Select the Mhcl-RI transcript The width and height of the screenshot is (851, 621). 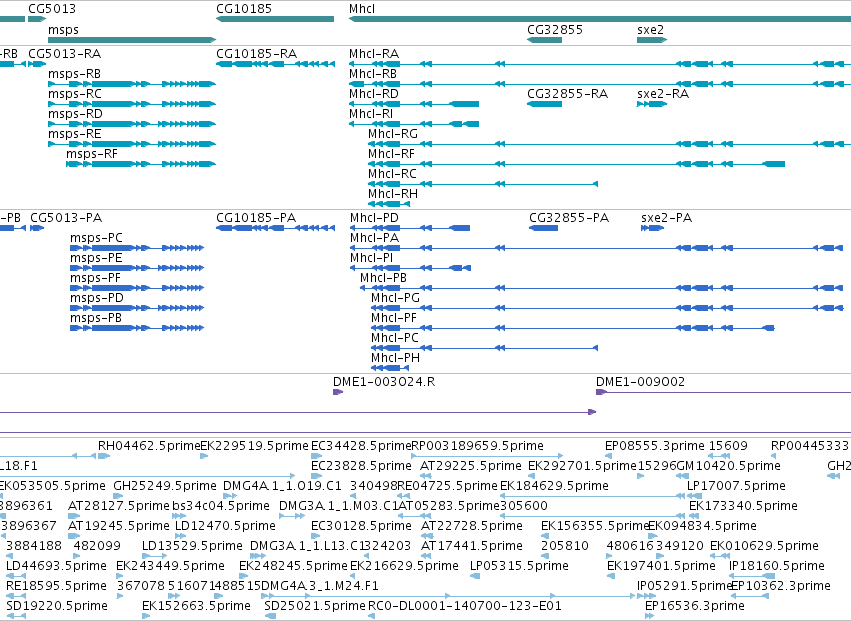tap(371, 114)
